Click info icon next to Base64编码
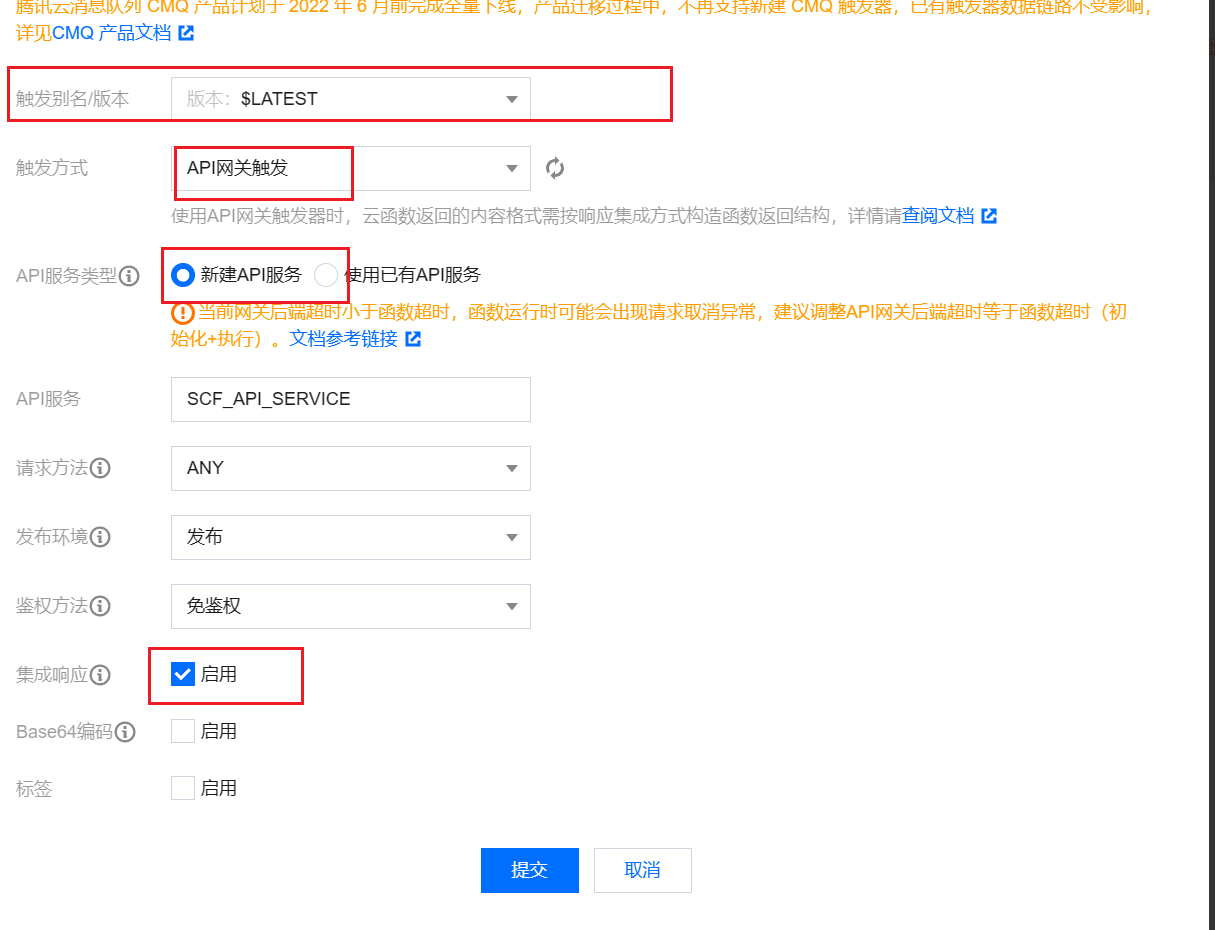Viewport: 1215px width, 930px height. [x=125, y=732]
